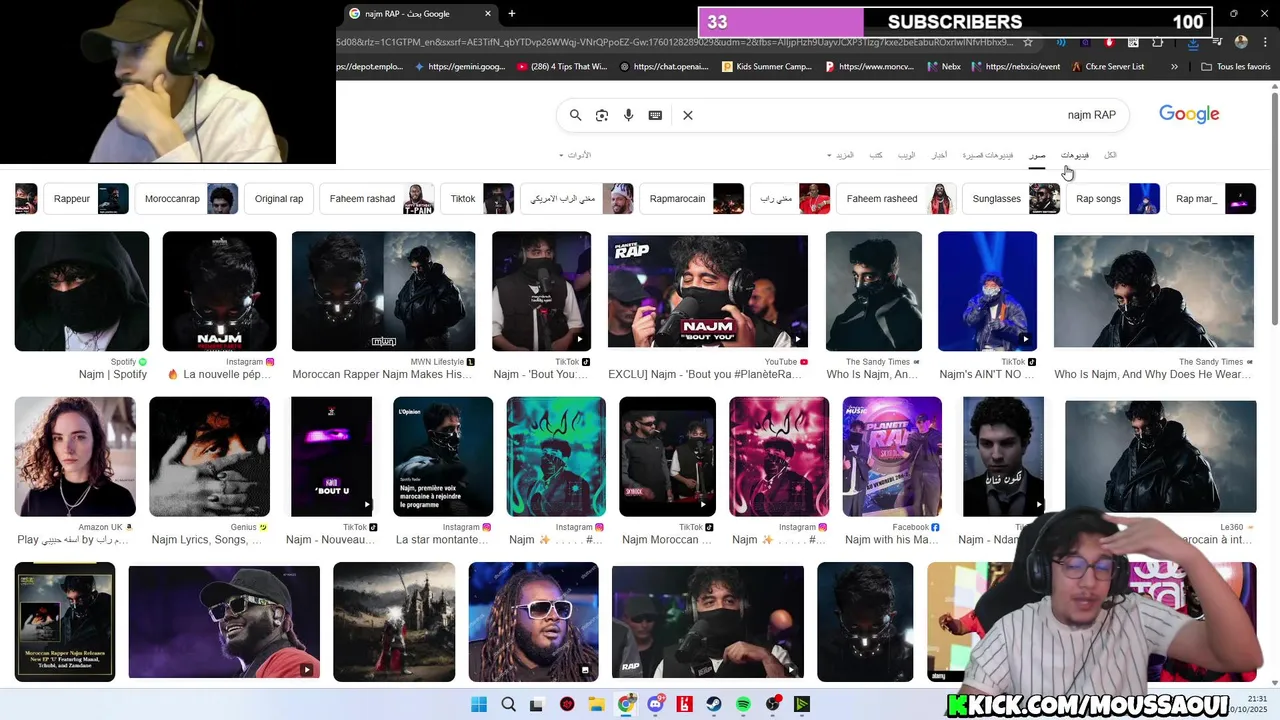Click the browser address bar URL
This screenshot has height=720, width=1280.
click(x=675, y=42)
